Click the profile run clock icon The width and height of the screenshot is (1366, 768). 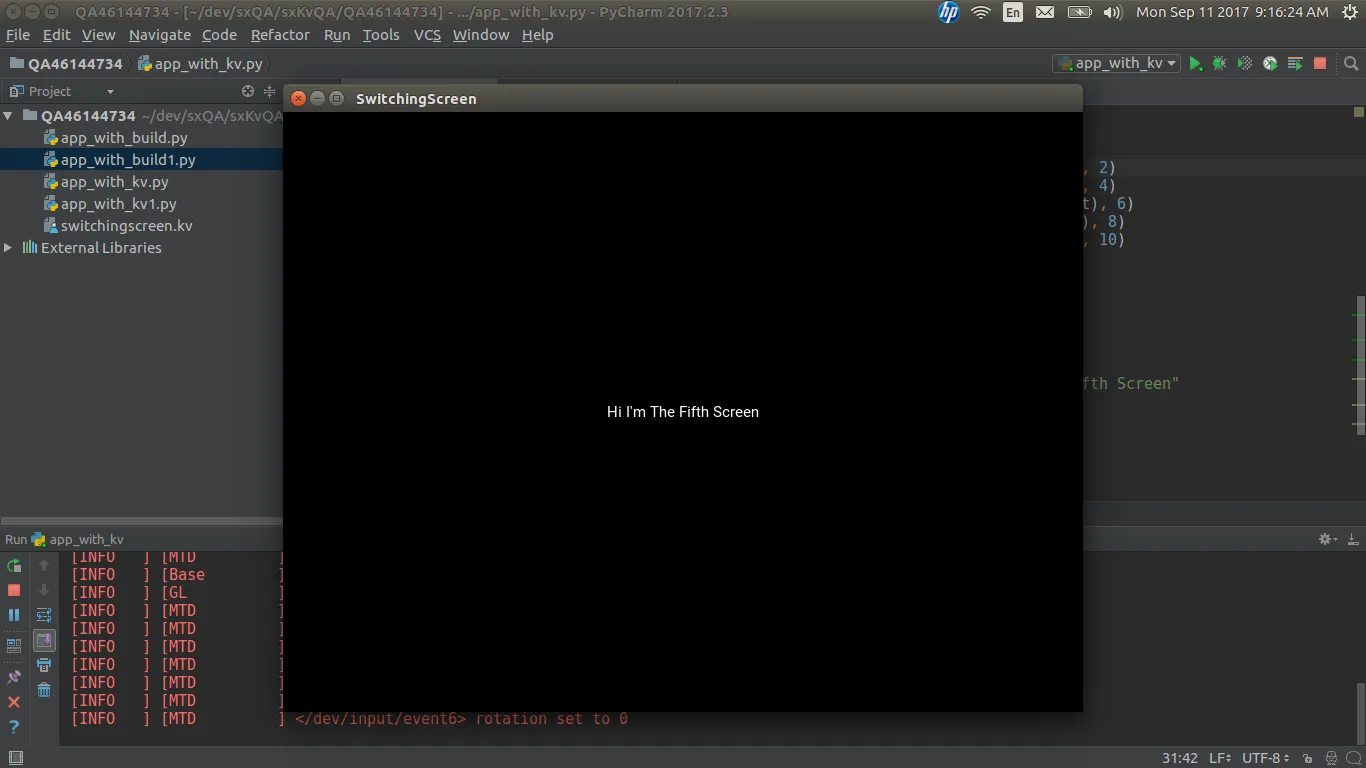tap(1270, 63)
